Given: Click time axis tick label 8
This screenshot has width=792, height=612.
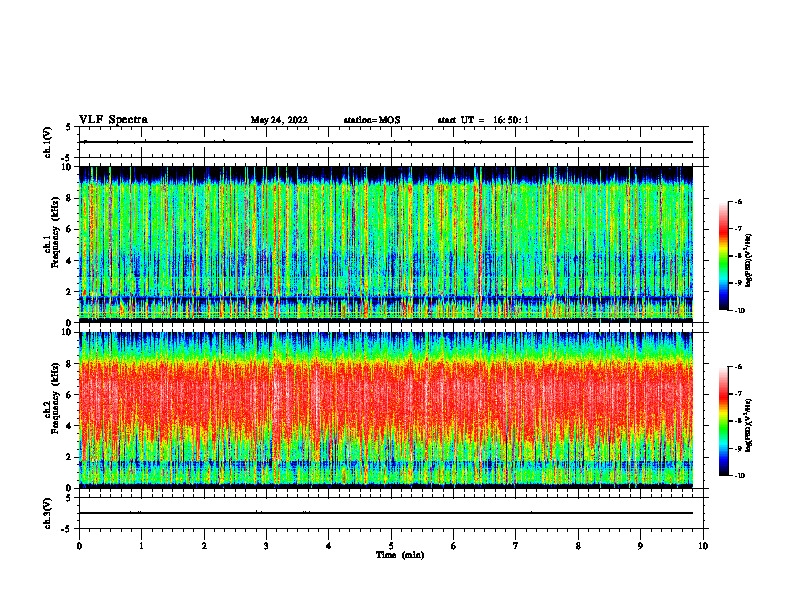Looking at the screenshot, I should click(x=578, y=546).
